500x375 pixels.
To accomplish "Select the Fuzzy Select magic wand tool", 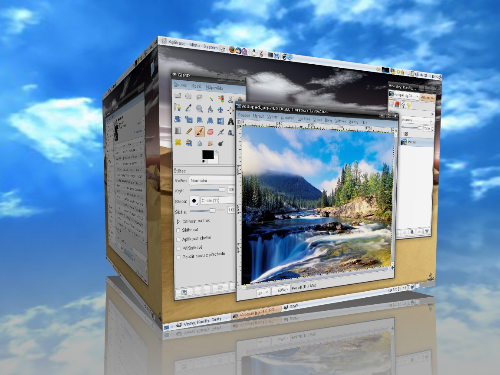I will [210, 98].
